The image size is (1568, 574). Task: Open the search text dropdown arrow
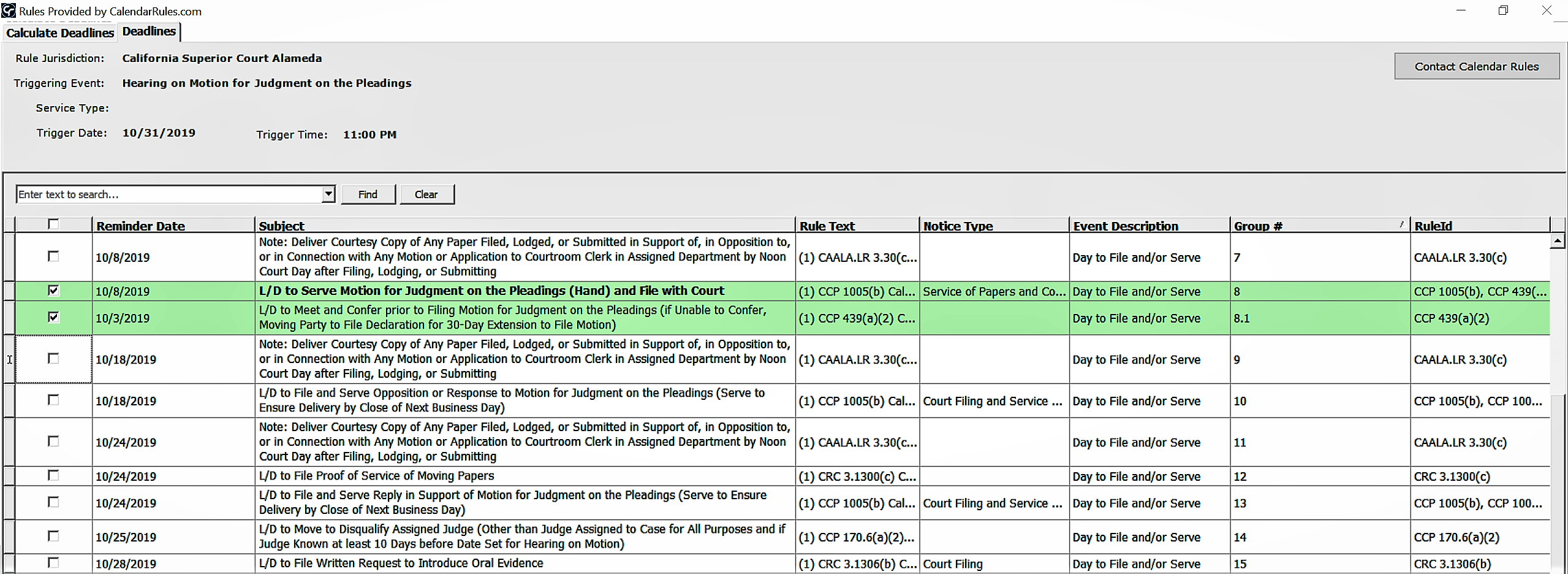(x=328, y=194)
